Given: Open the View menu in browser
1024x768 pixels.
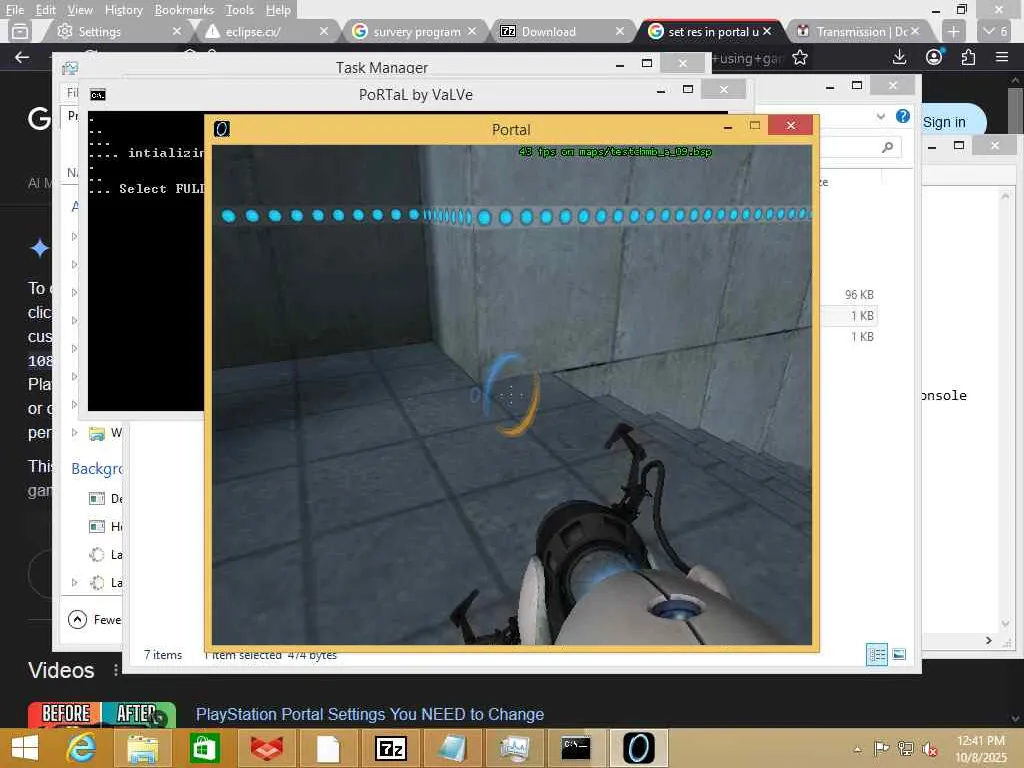Looking at the screenshot, I should 80,10.
